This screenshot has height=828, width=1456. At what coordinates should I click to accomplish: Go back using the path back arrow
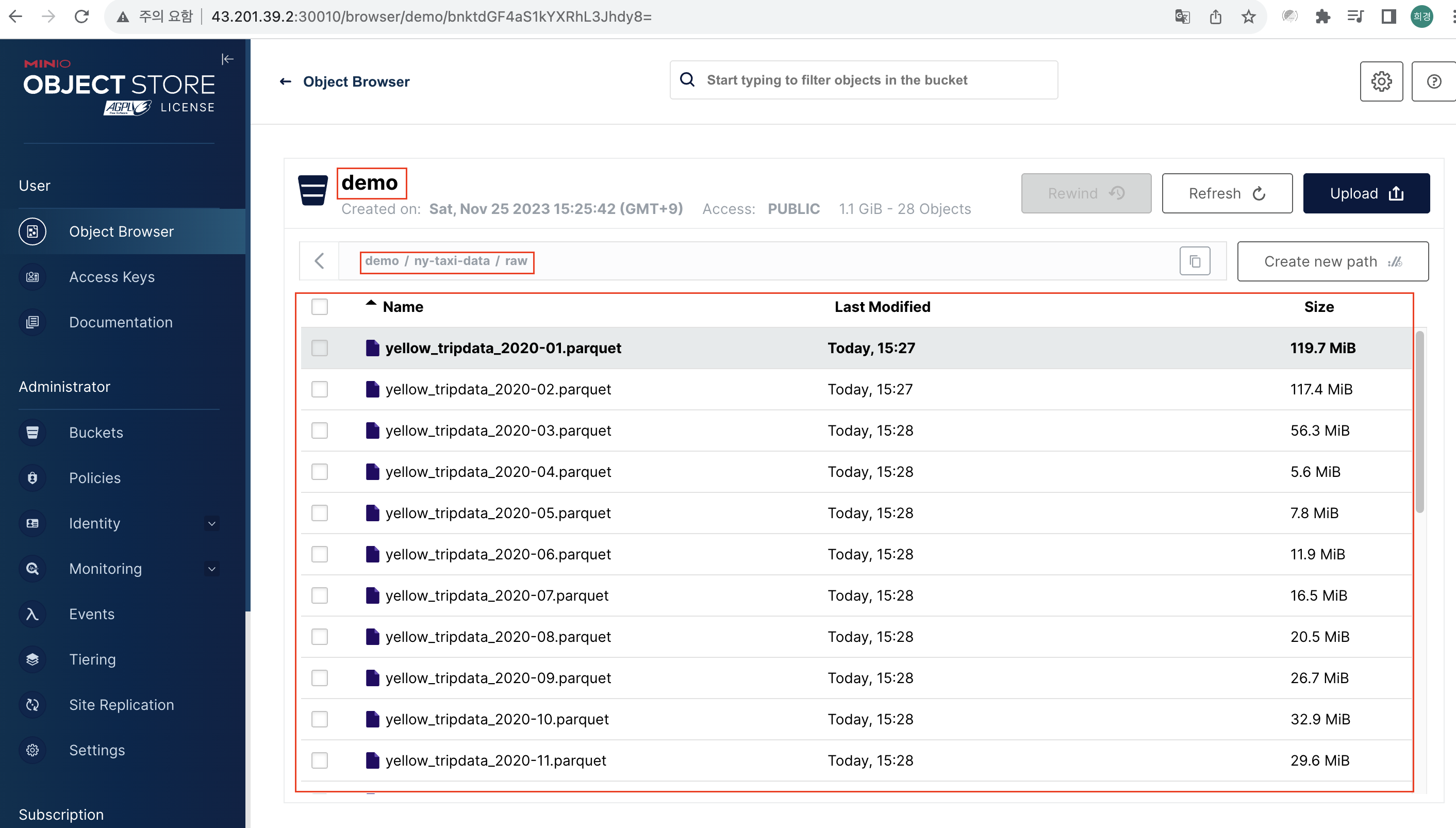[x=320, y=261]
